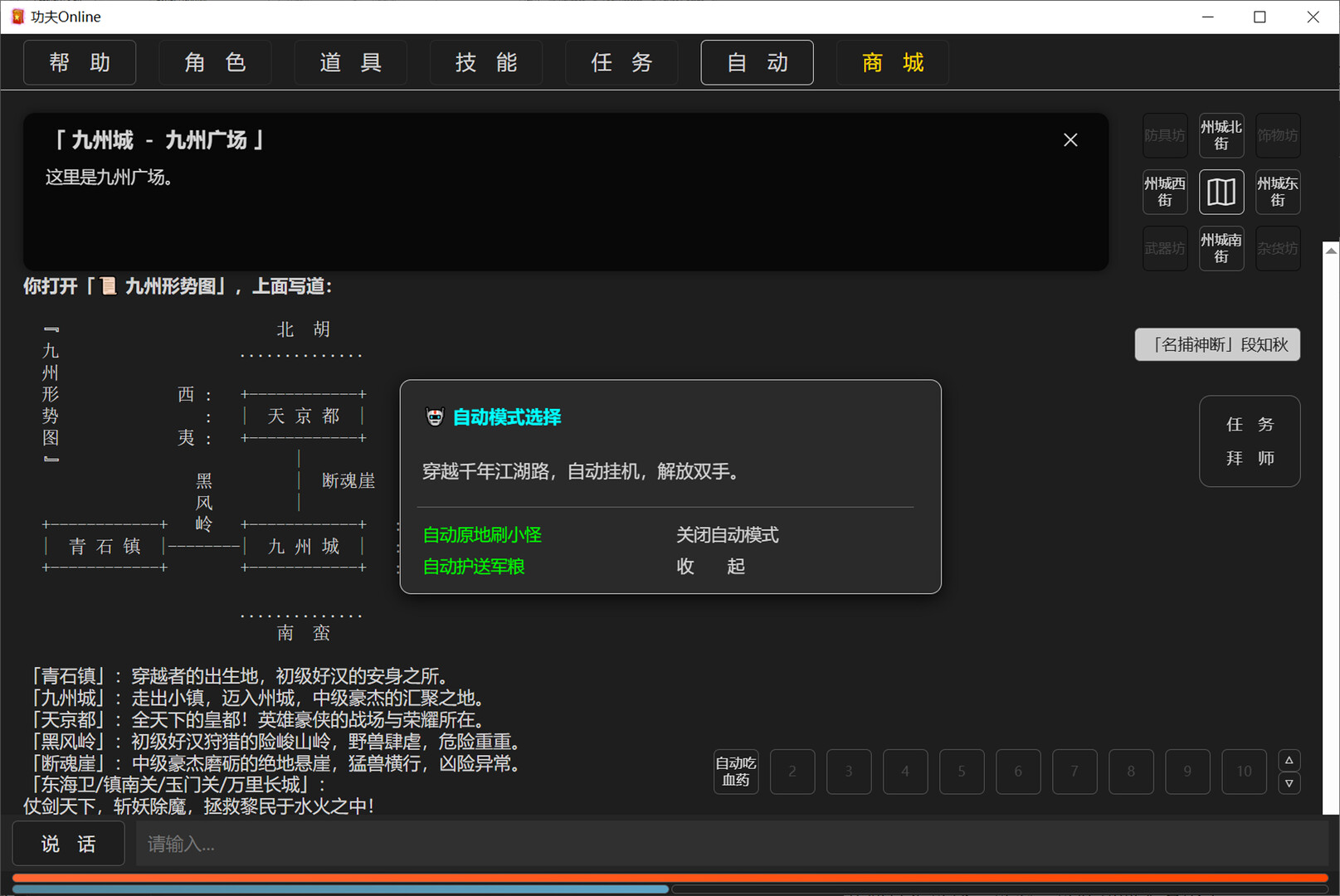The height and width of the screenshot is (896, 1340).
Task: Travel to 州城南街
Action: (1221, 248)
